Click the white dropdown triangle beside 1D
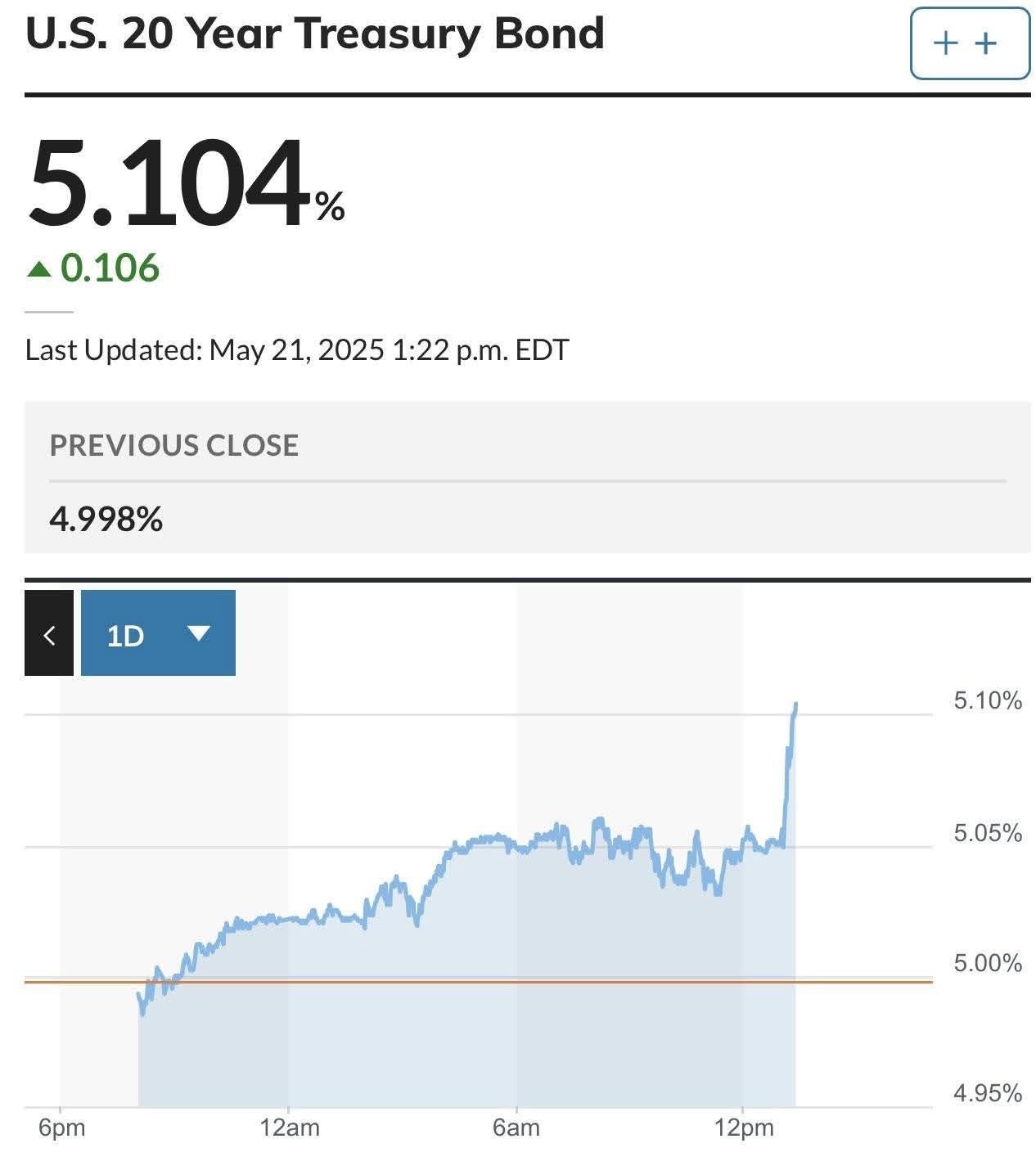 point(199,633)
